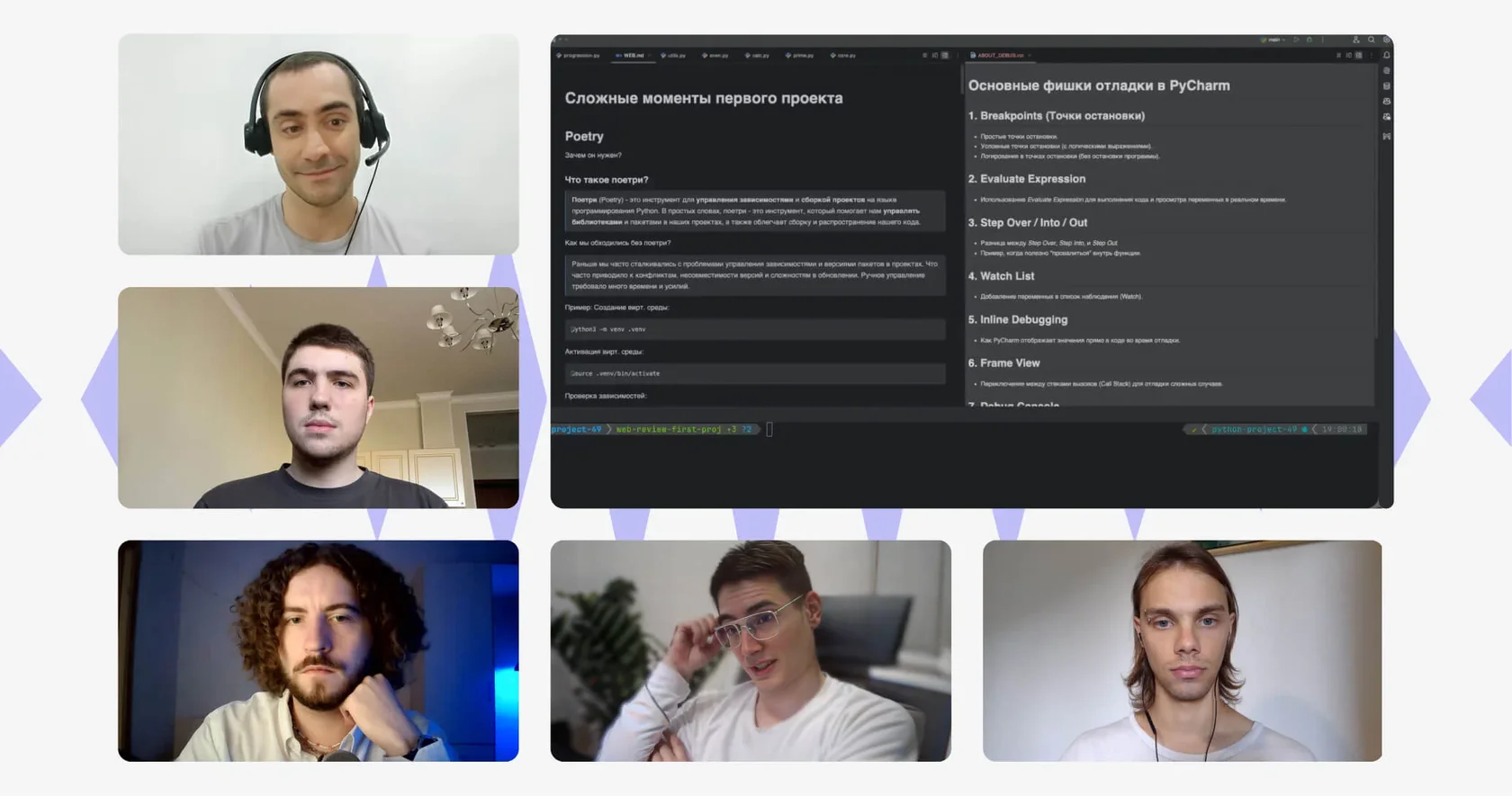Switch left editor to preview-only view
Image resolution: width=1512 pixels, height=796 pixels.
(945, 55)
